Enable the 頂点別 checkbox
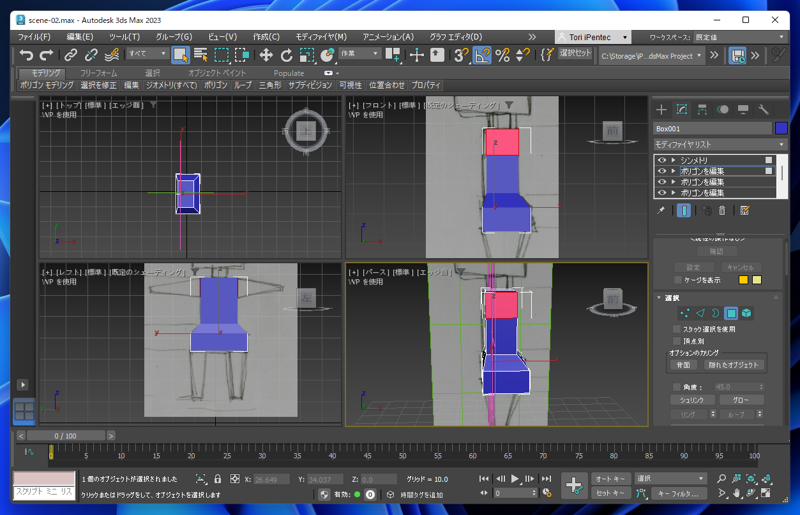Image resolution: width=800 pixels, height=515 pixels. (x=677, y=341)
